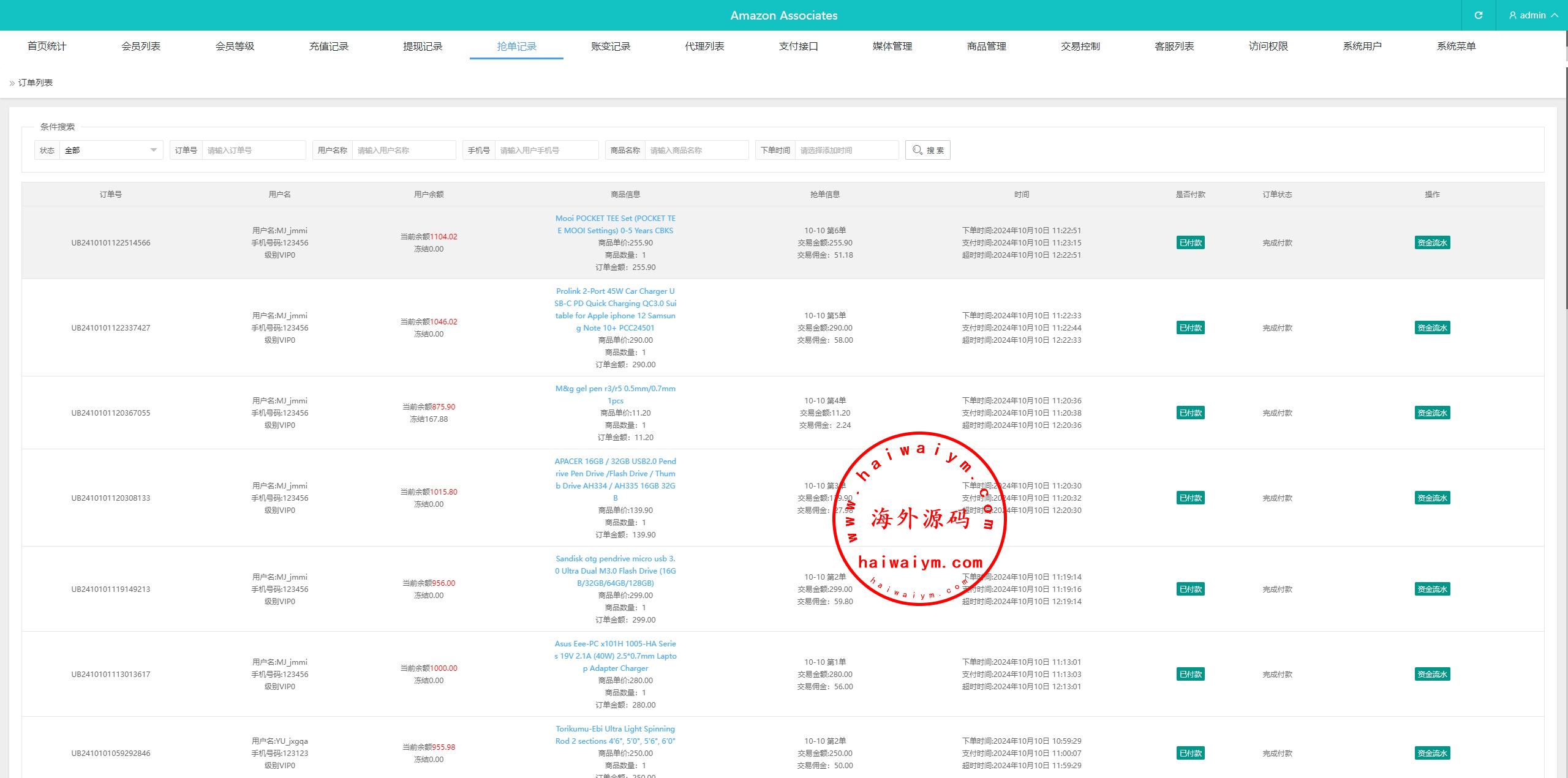1568x778 pixels.
Task: Open the admin user menu
Action: click(x=1532, y=15)
